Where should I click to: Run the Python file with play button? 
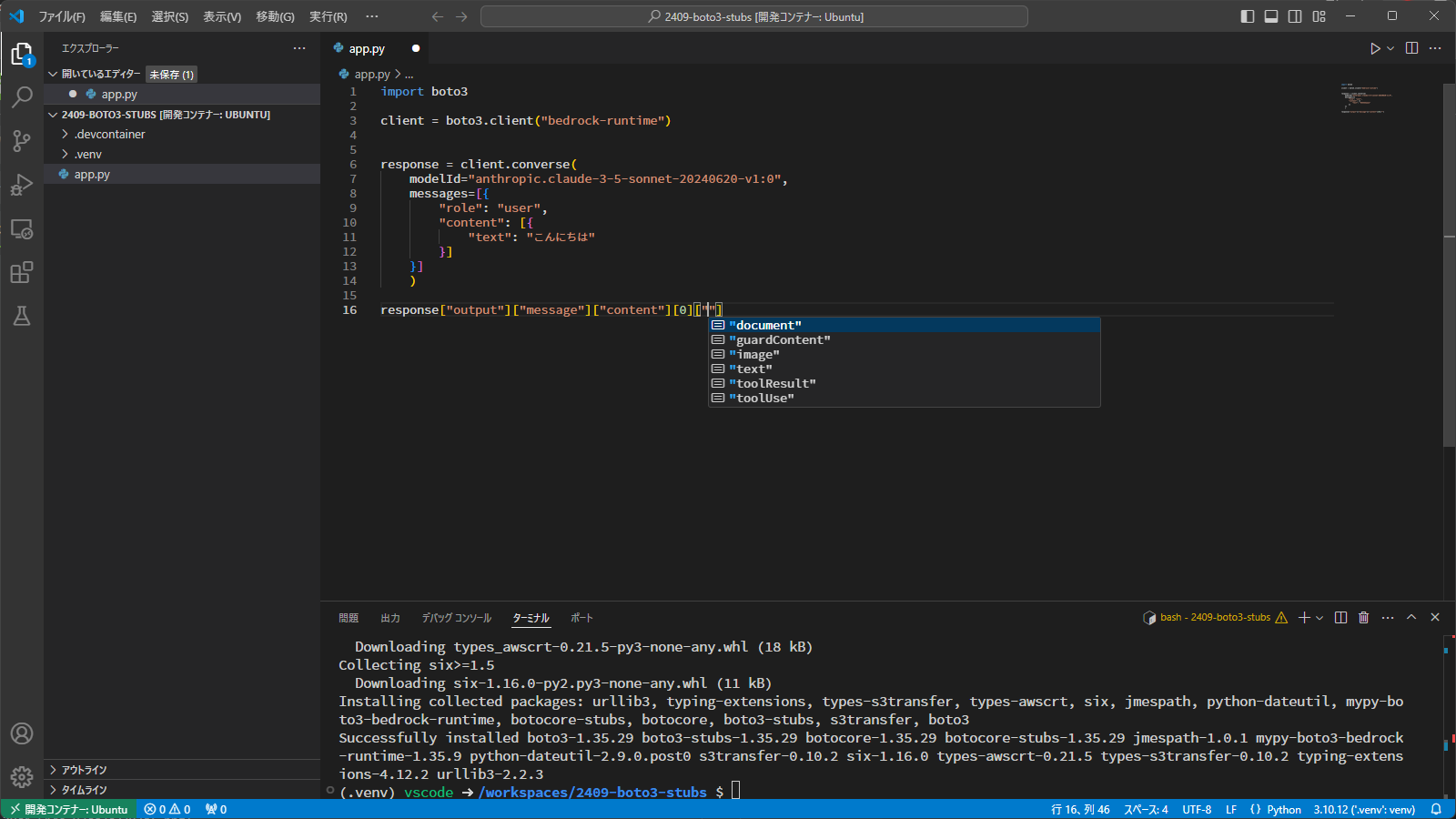[1375, 48]
